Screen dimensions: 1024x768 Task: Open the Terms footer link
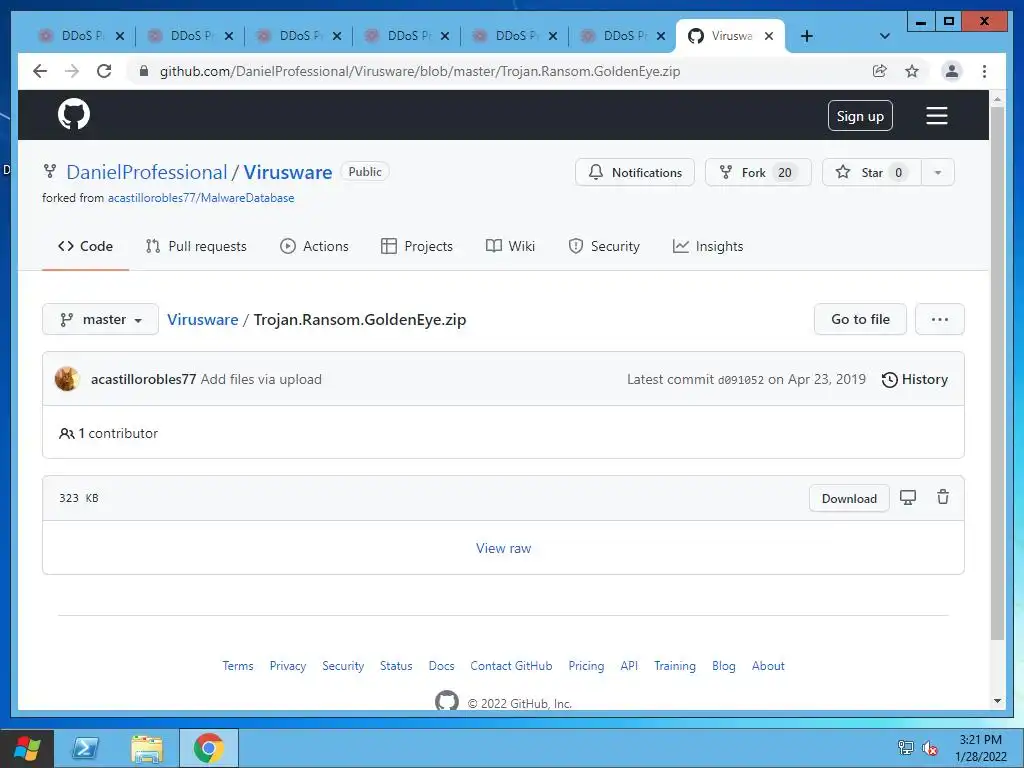tap(238, 666)
